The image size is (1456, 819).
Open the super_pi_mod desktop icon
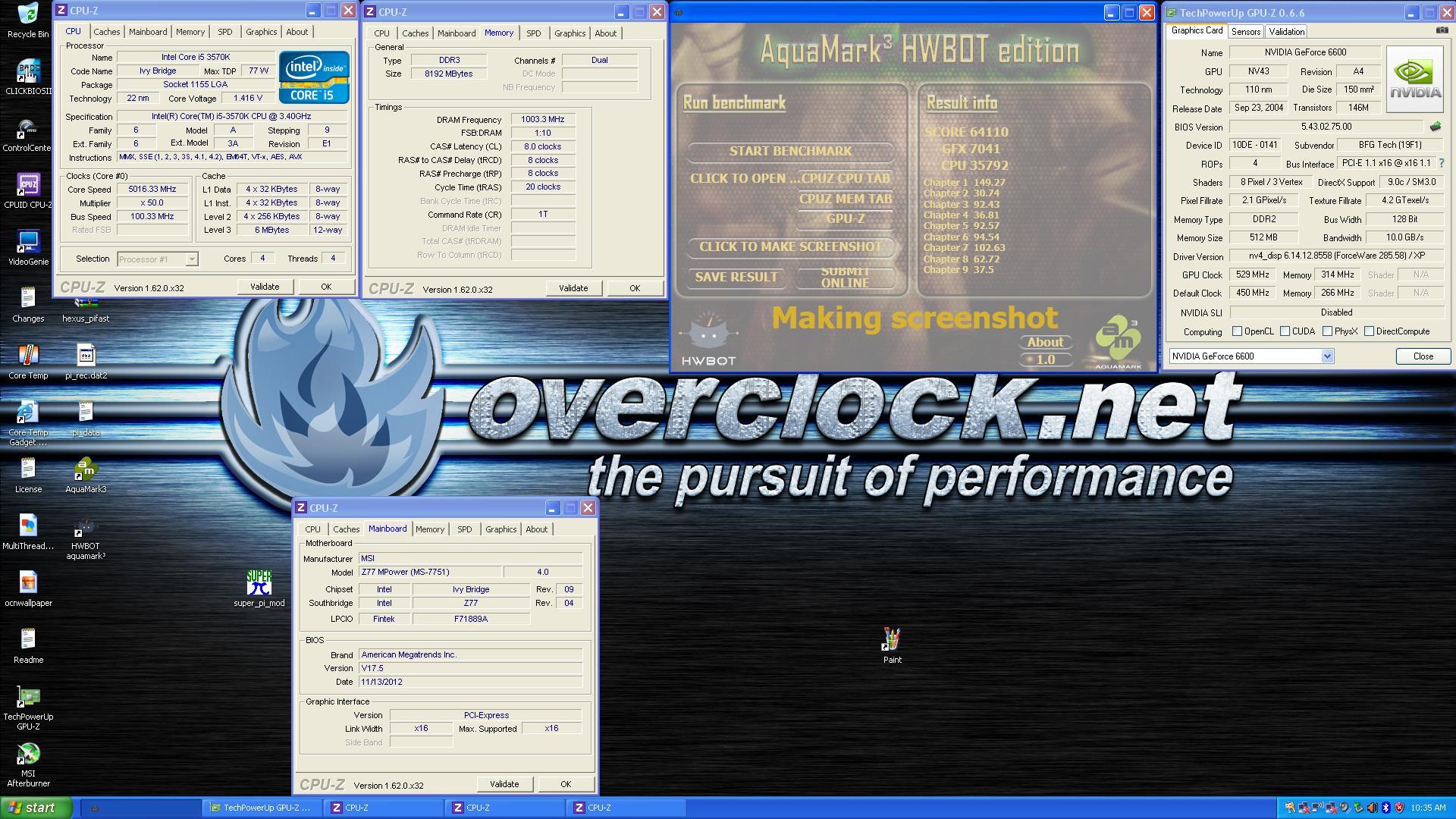point(259,588)
